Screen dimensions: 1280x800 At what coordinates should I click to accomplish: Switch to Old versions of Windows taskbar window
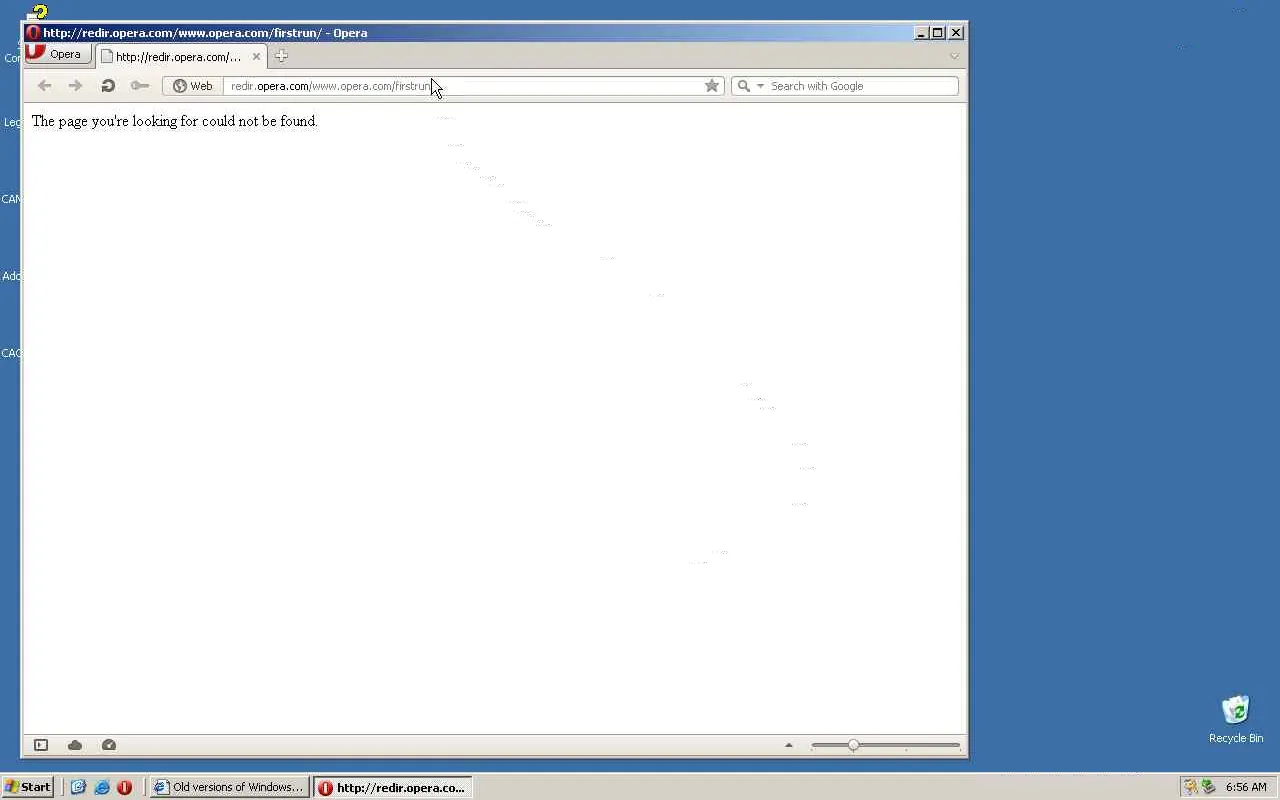[229, 787]
